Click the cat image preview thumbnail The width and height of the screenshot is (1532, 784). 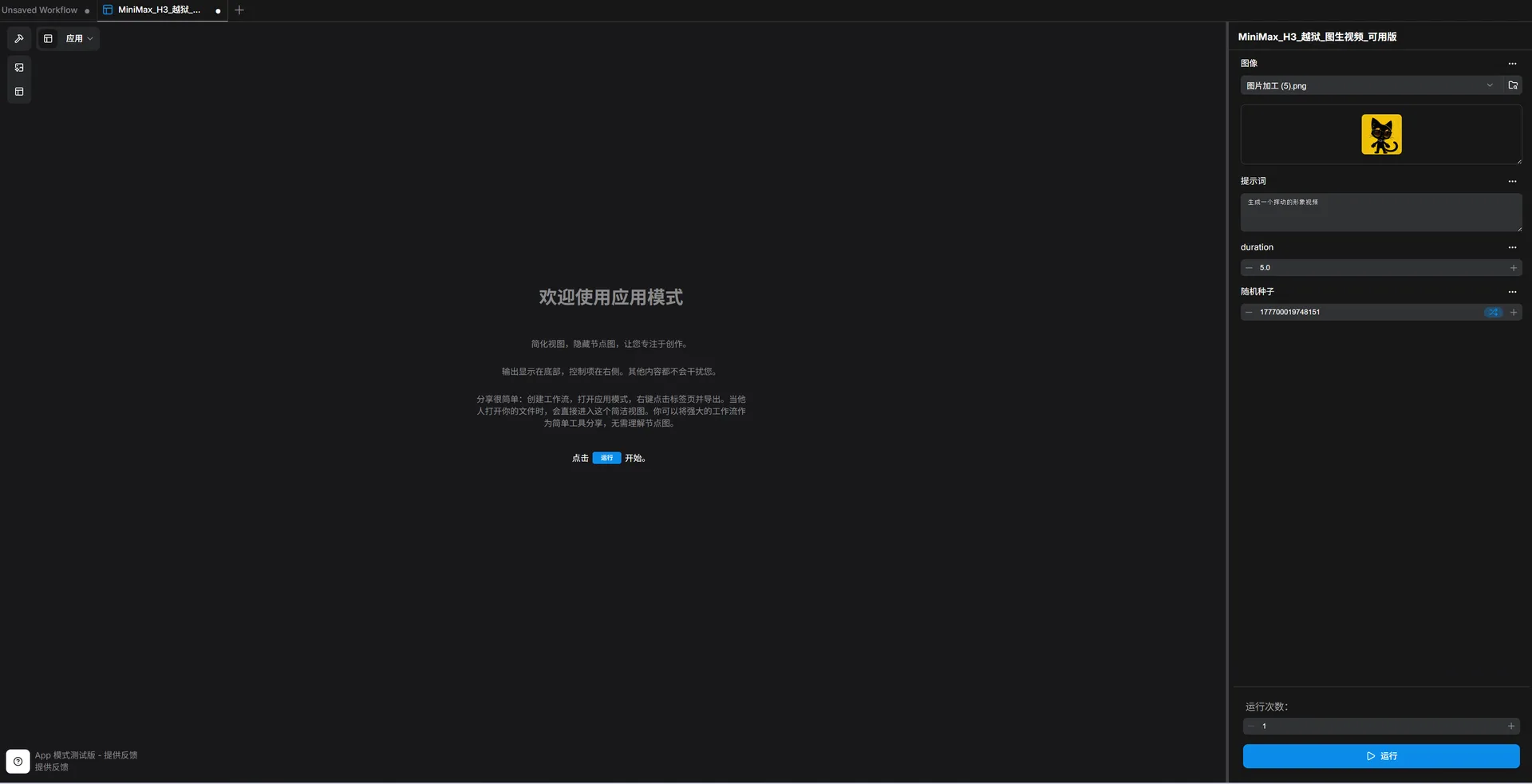(1381, 134)
